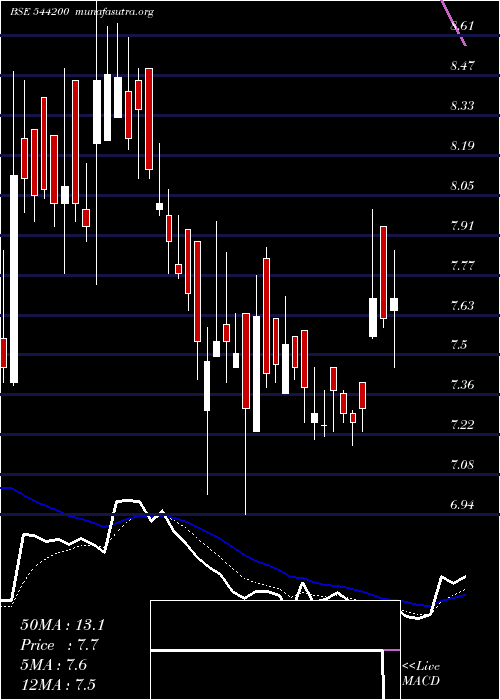
Task: Click the 8.61 price axis label
Action: tap(462, 26)
